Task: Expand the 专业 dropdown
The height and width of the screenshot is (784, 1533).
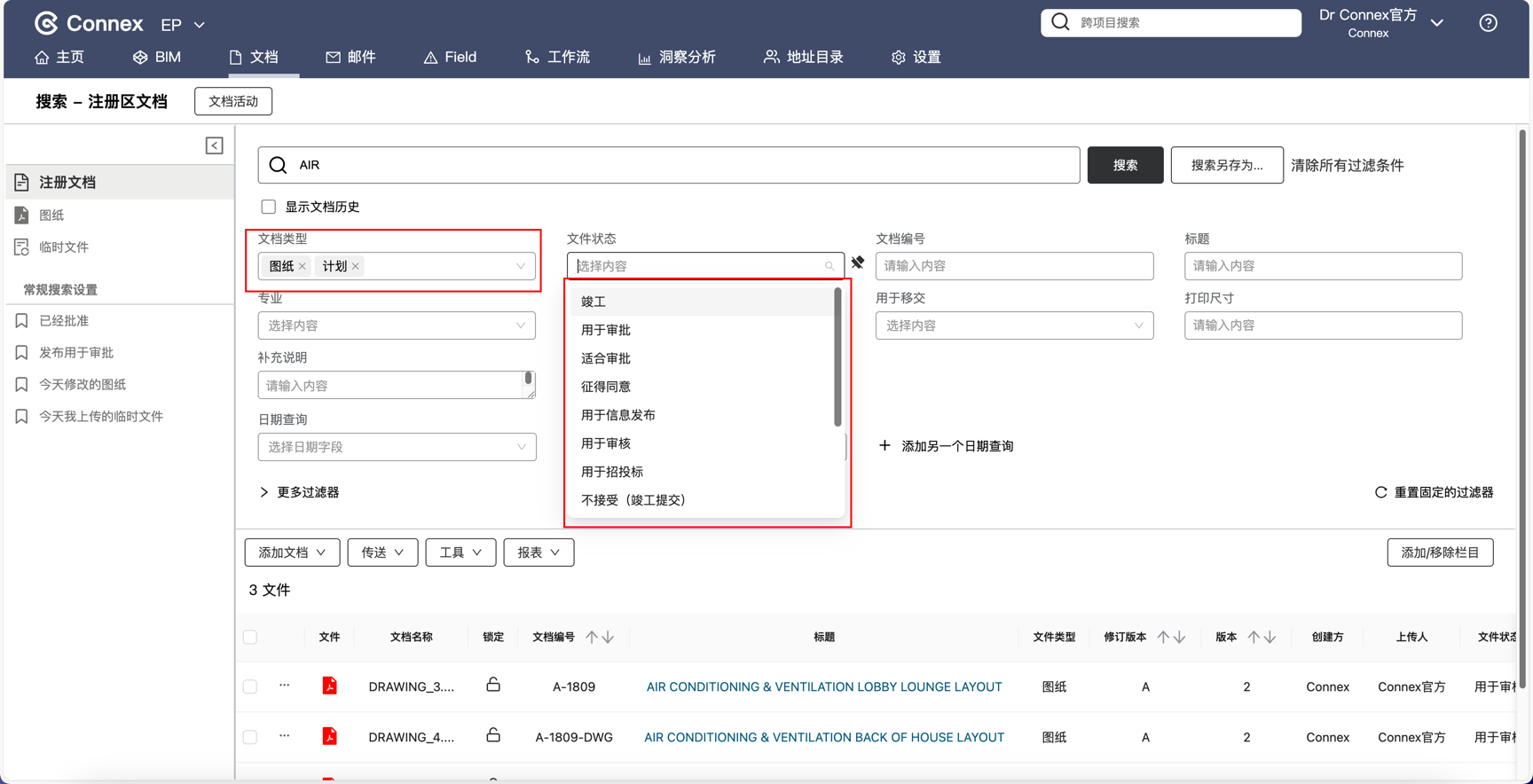Action: tap(397, 325)
